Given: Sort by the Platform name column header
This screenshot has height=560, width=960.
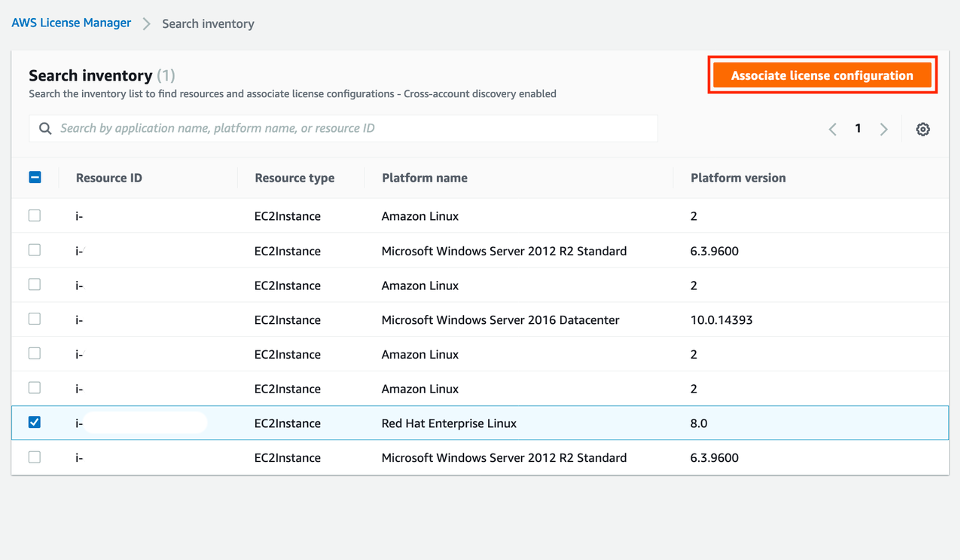Looking at the screenshot, I should (x=424, y=178).
